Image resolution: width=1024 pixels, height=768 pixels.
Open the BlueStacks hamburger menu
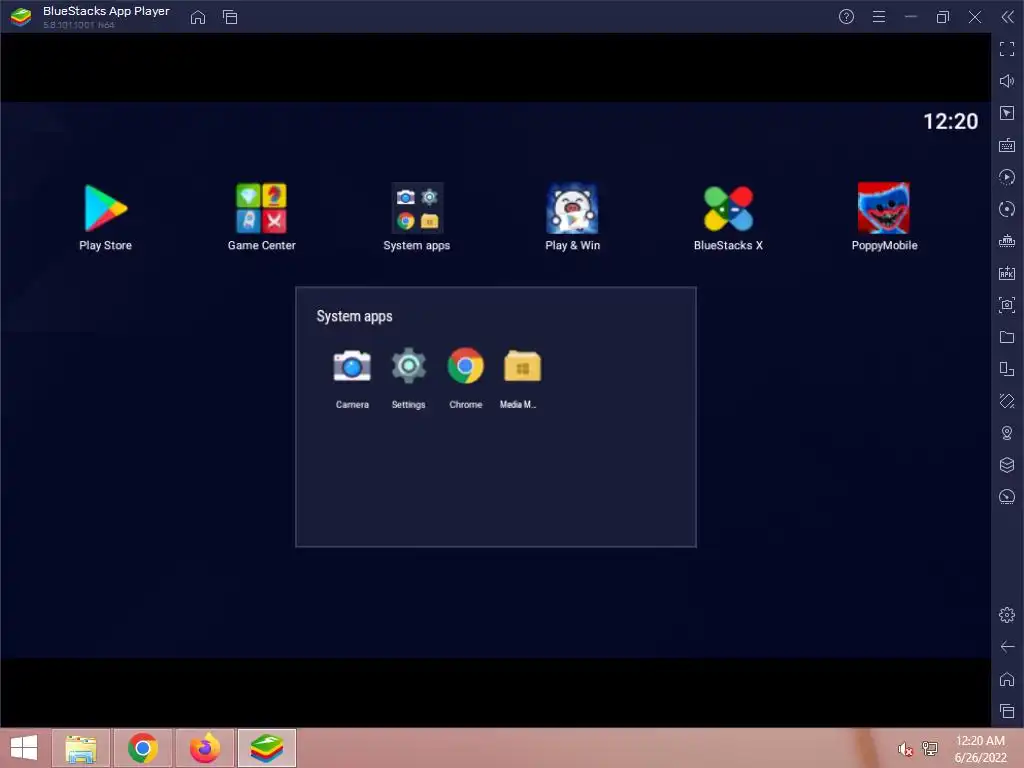tap(879, 17)
